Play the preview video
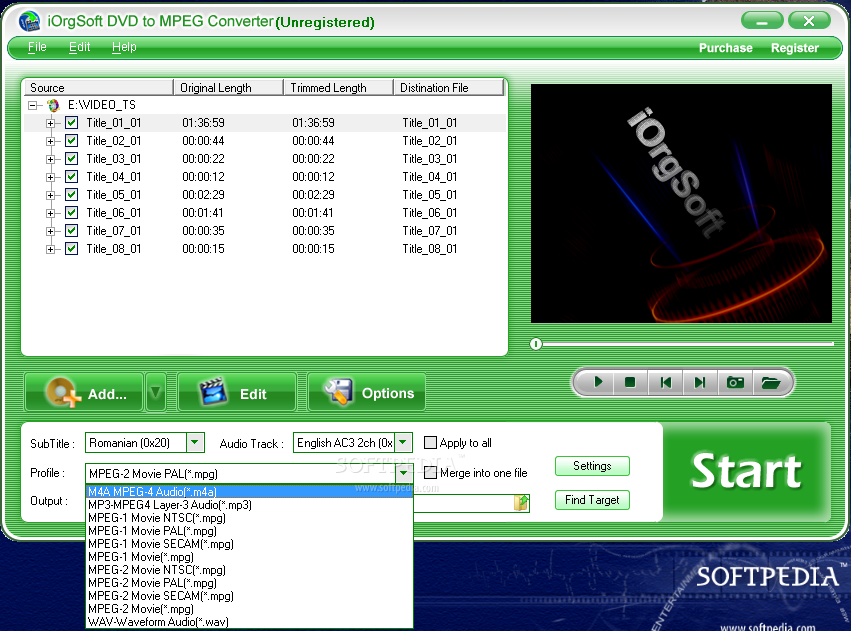Viewport: 851px width, 631px height. 598,383
